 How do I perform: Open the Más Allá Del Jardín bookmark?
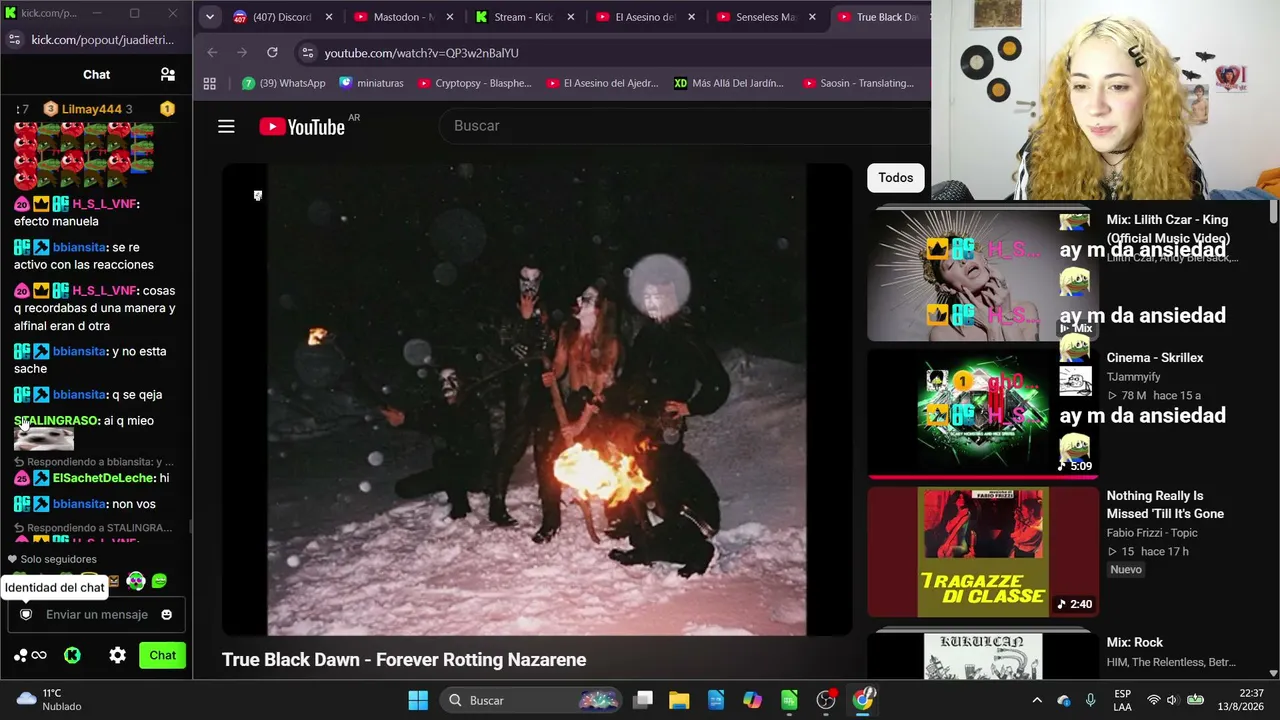click(x=728, y=83)
